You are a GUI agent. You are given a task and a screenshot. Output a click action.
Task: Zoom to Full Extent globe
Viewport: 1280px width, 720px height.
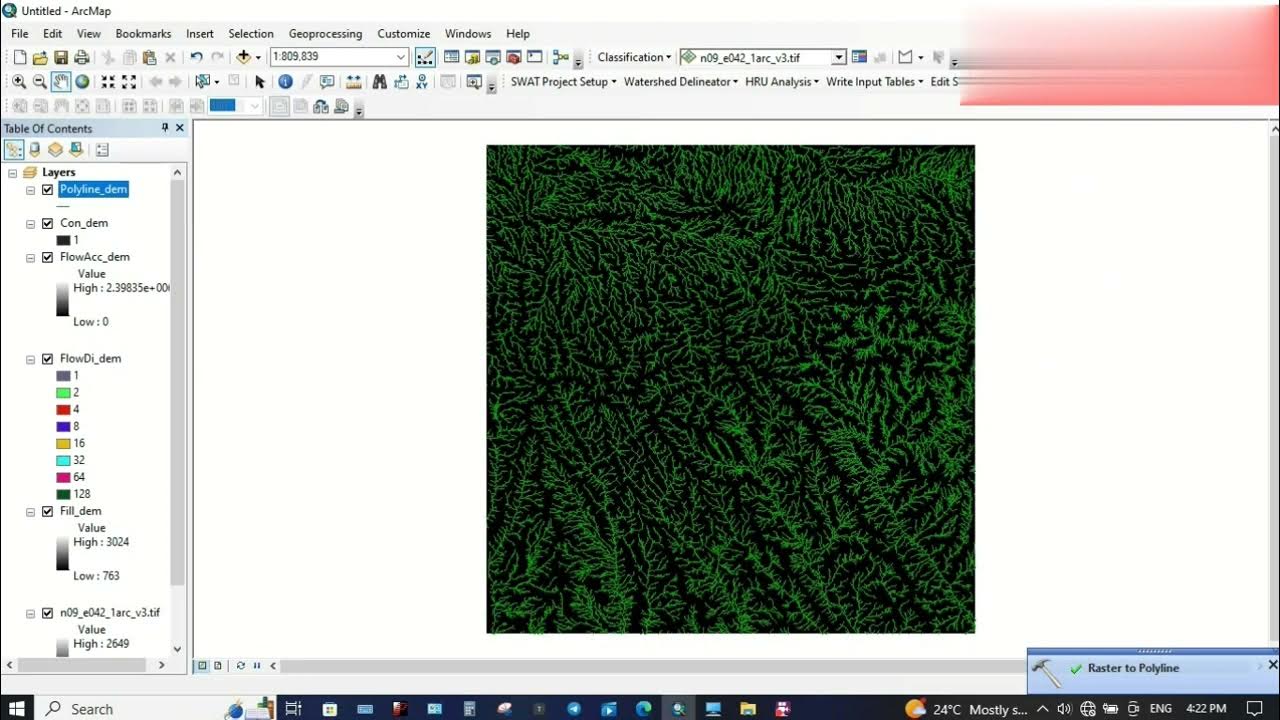click(82, 82)
